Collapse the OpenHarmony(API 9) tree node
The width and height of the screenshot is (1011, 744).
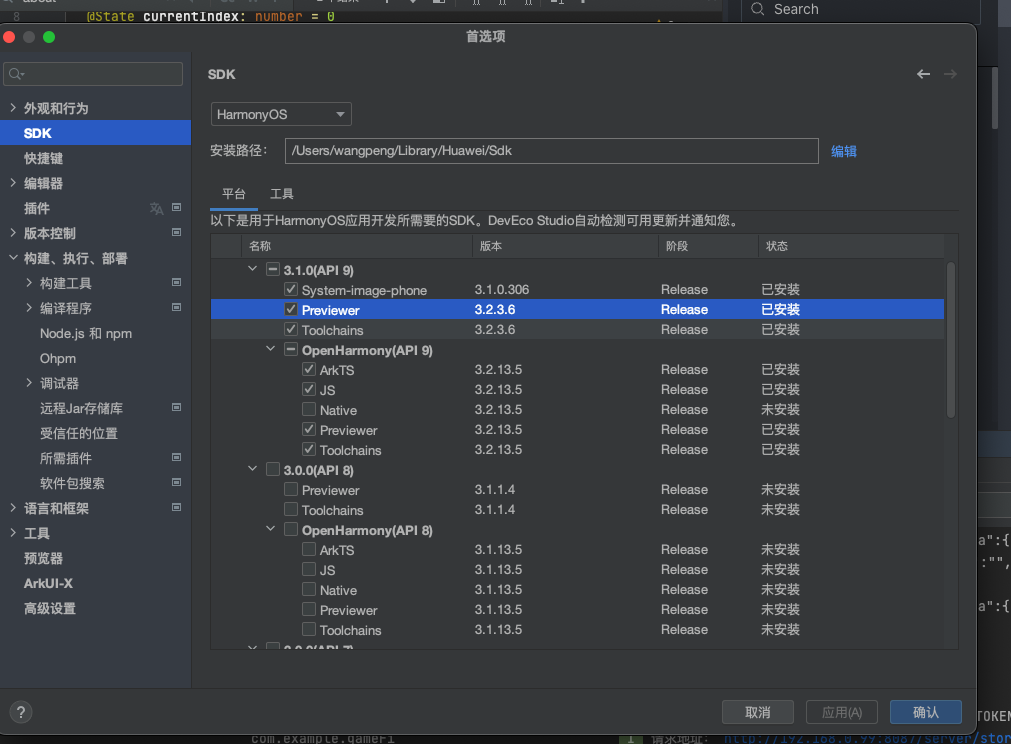(x=271, y=349)
